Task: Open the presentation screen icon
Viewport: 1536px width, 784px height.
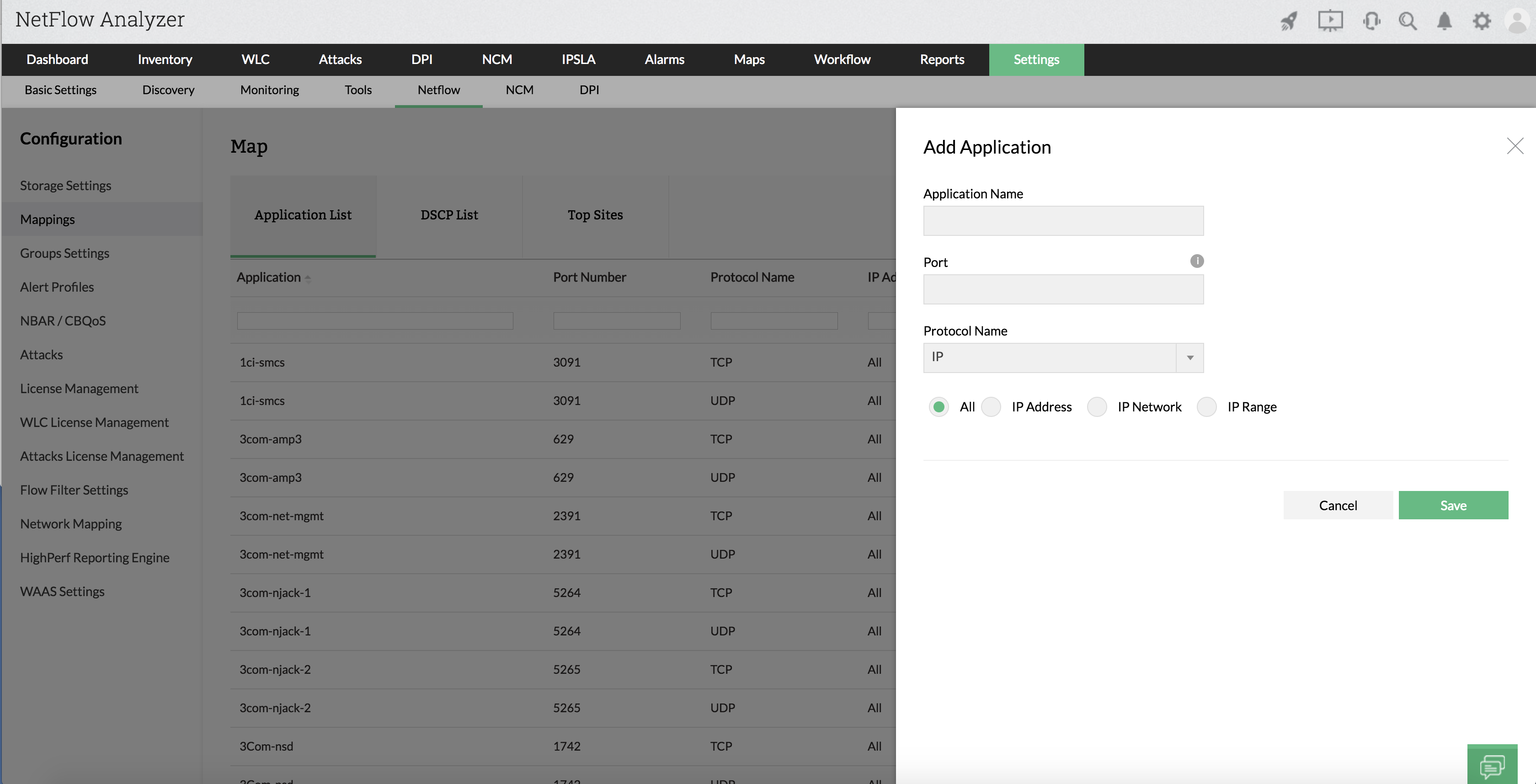Action: coord(1330,21)
